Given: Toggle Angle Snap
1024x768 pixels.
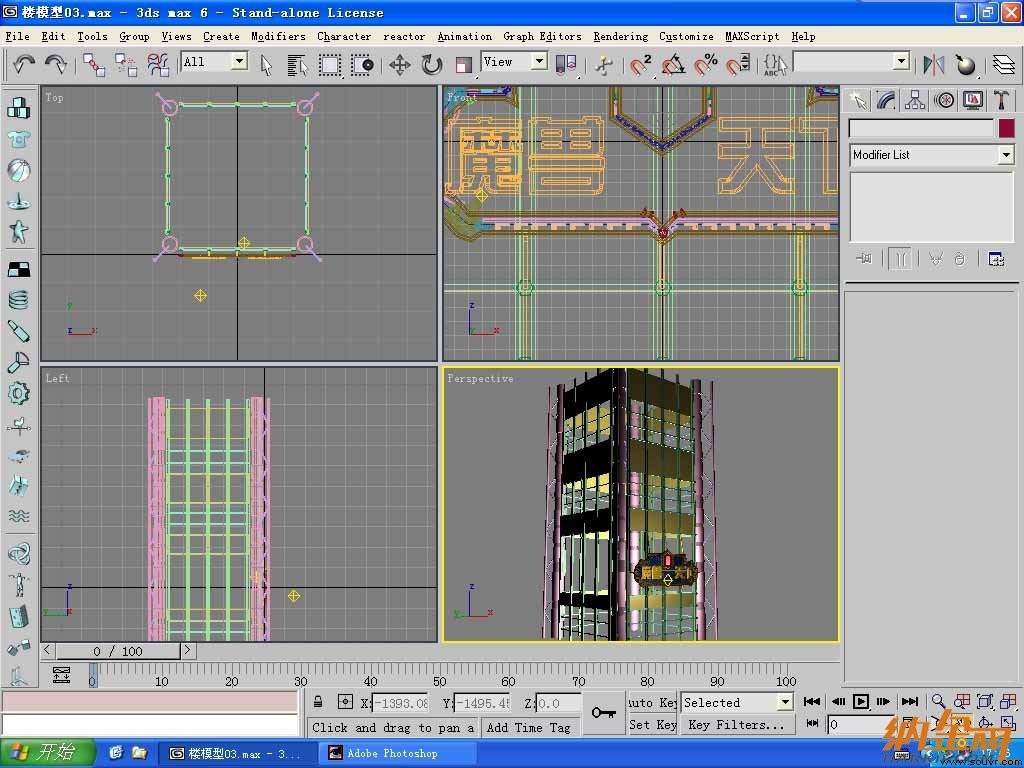Looking at the screenshot, I should pyautogui.click(x=673, y=64).
